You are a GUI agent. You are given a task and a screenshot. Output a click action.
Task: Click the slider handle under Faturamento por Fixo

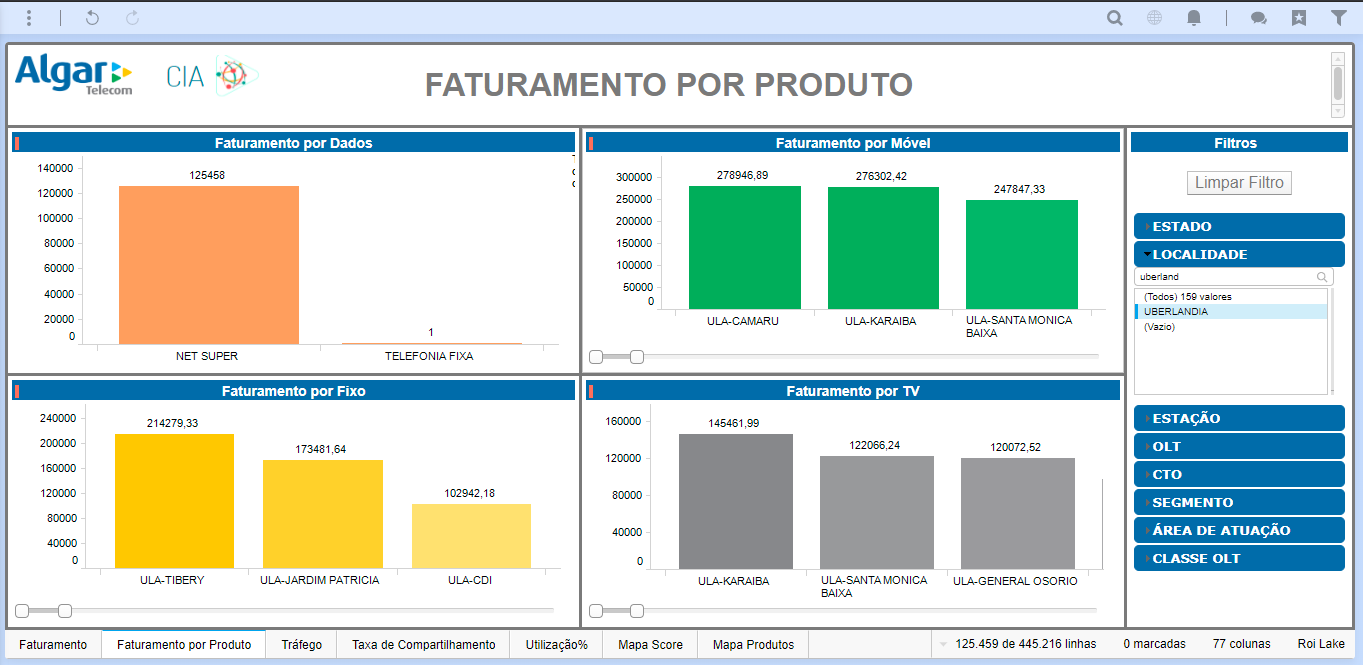65,610
